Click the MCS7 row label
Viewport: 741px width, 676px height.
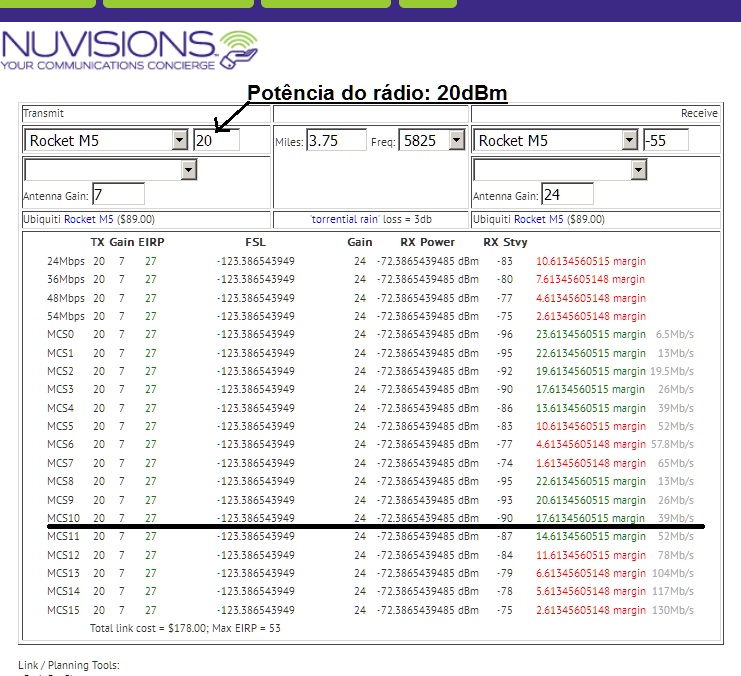coord(60,463)
